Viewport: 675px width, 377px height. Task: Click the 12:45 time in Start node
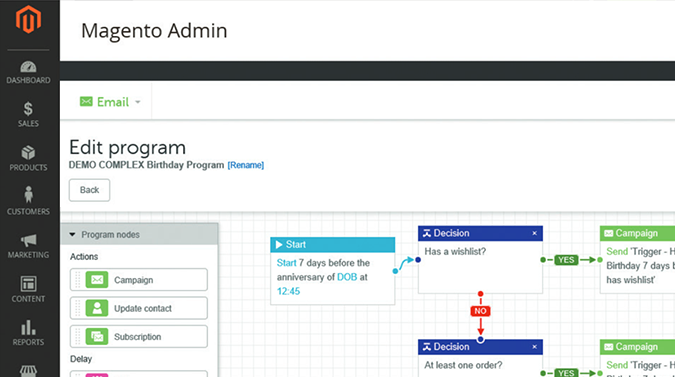coord(288,291)
